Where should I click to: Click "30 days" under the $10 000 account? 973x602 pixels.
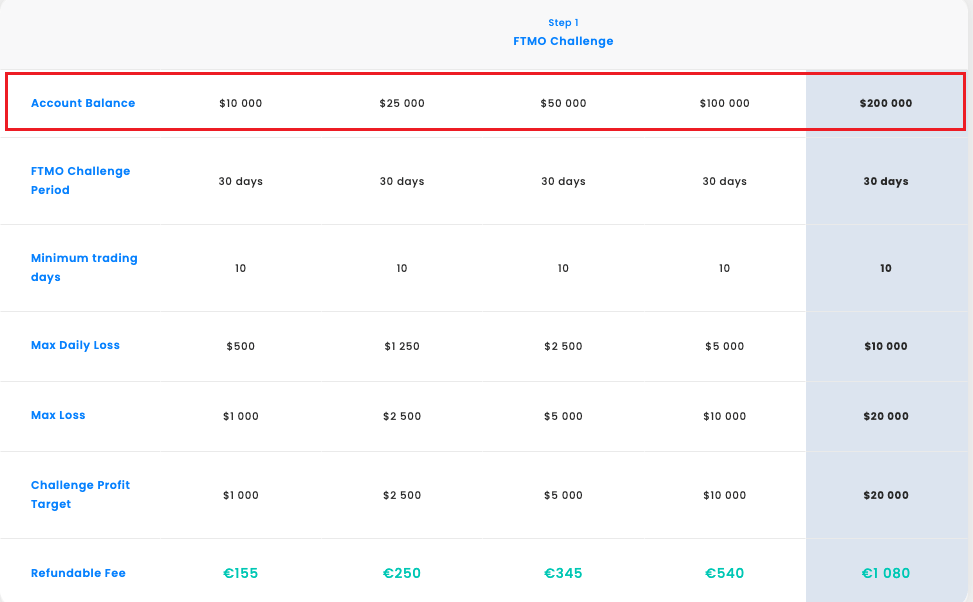tap(241, 181)
